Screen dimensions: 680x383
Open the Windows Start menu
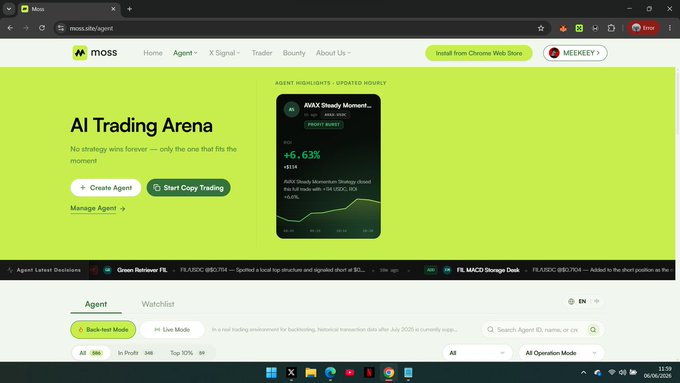[x=271, y=373]
